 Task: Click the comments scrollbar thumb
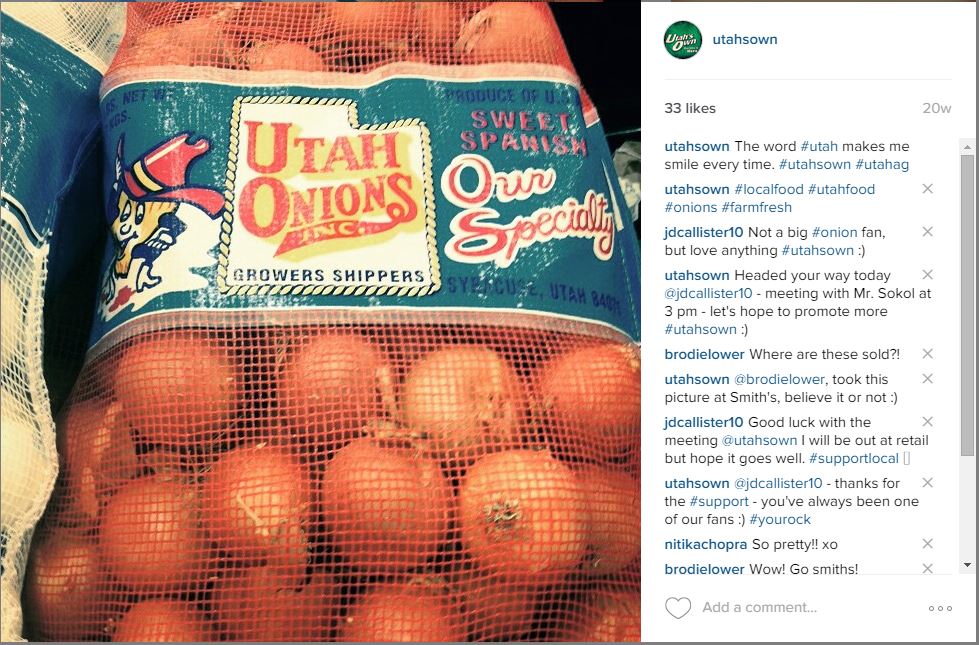[x=967, y=306]
